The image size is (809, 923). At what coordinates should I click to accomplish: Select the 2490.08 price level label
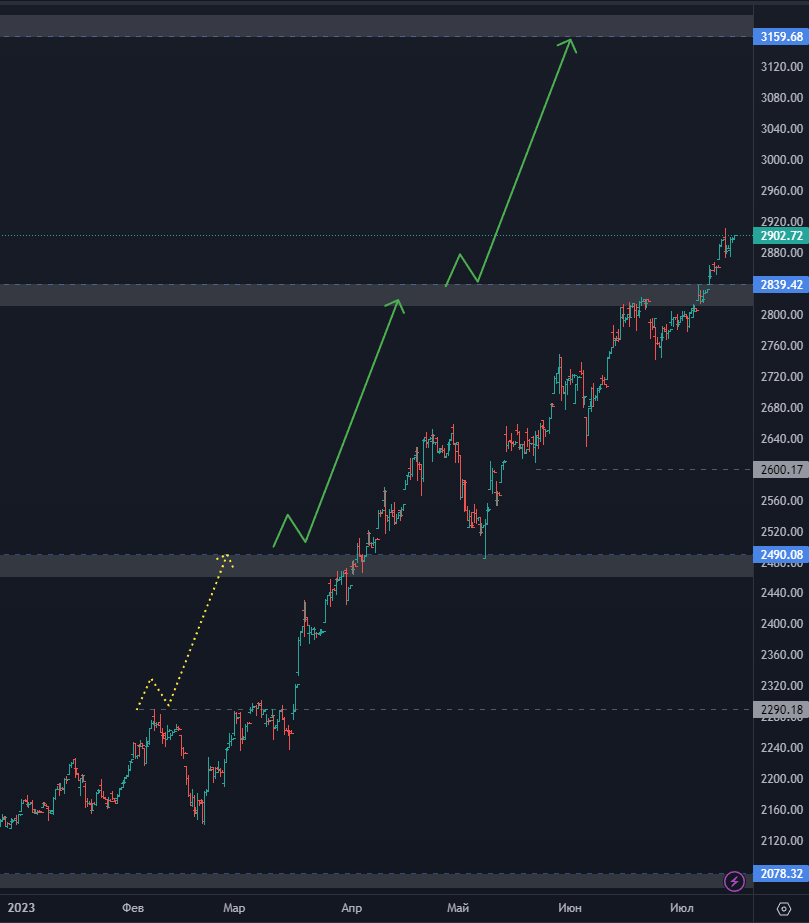pos(781,554)
